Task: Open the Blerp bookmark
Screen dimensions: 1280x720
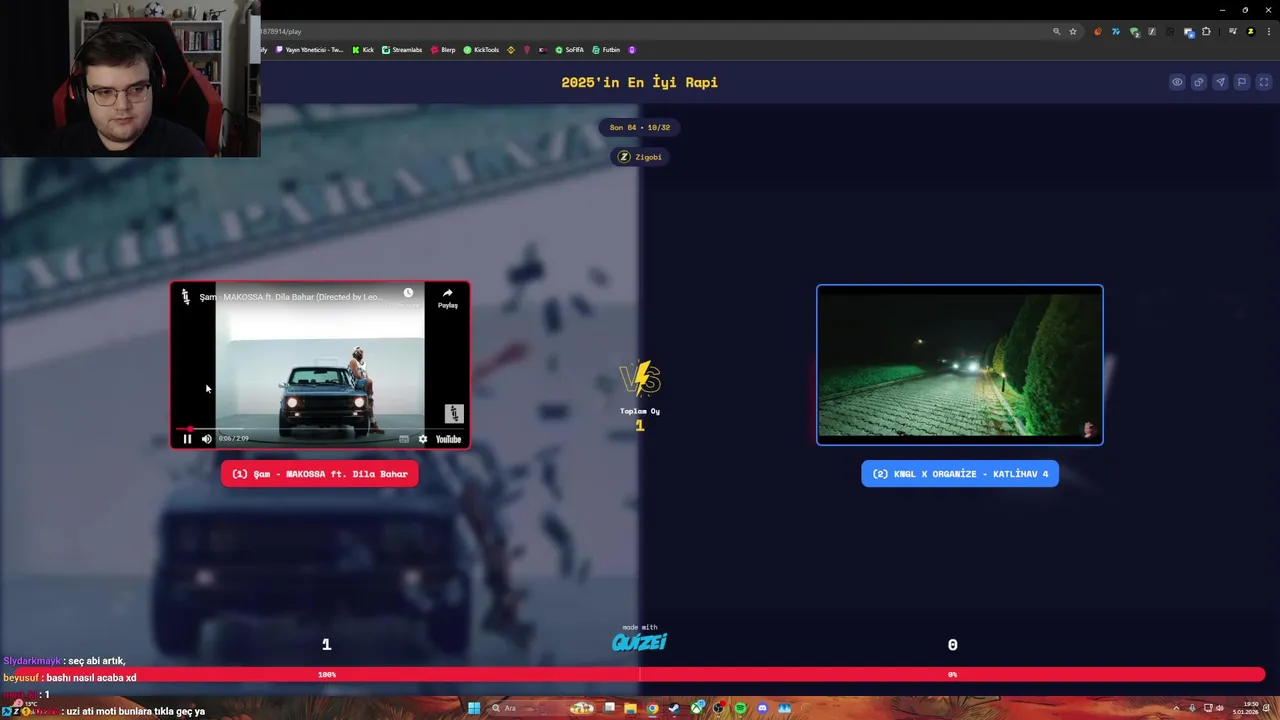Action: [443, 50]
